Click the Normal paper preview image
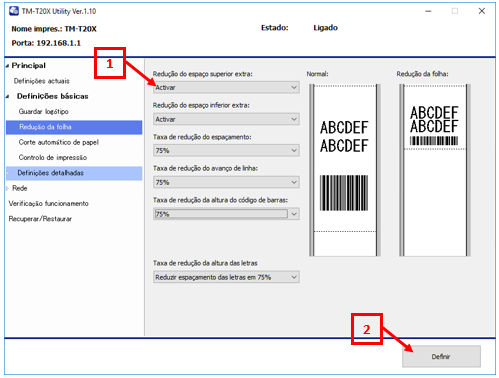This screenshot has height=378, width=499. (x=345, y=170)
